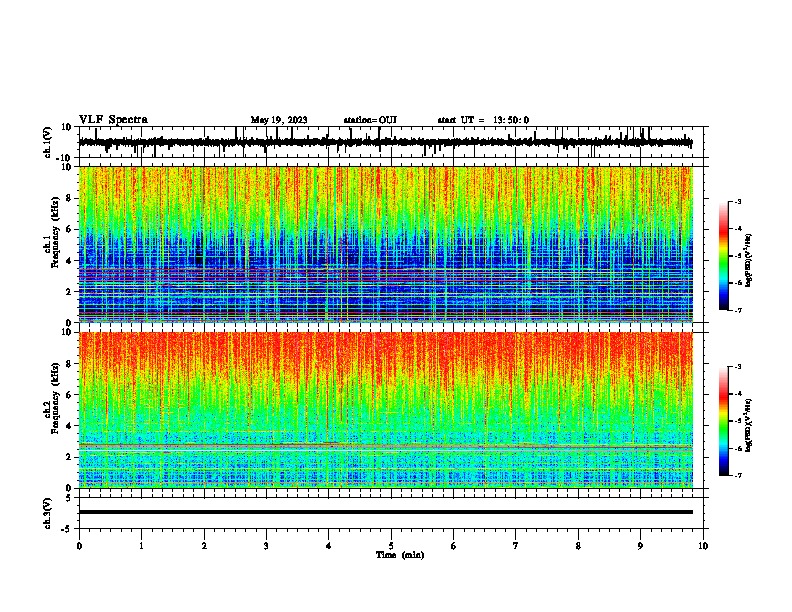The height and width of the screenshot is (612, 792).
Task: Click the "-3" label on ch.2 color scale
Action: (738, 367)
